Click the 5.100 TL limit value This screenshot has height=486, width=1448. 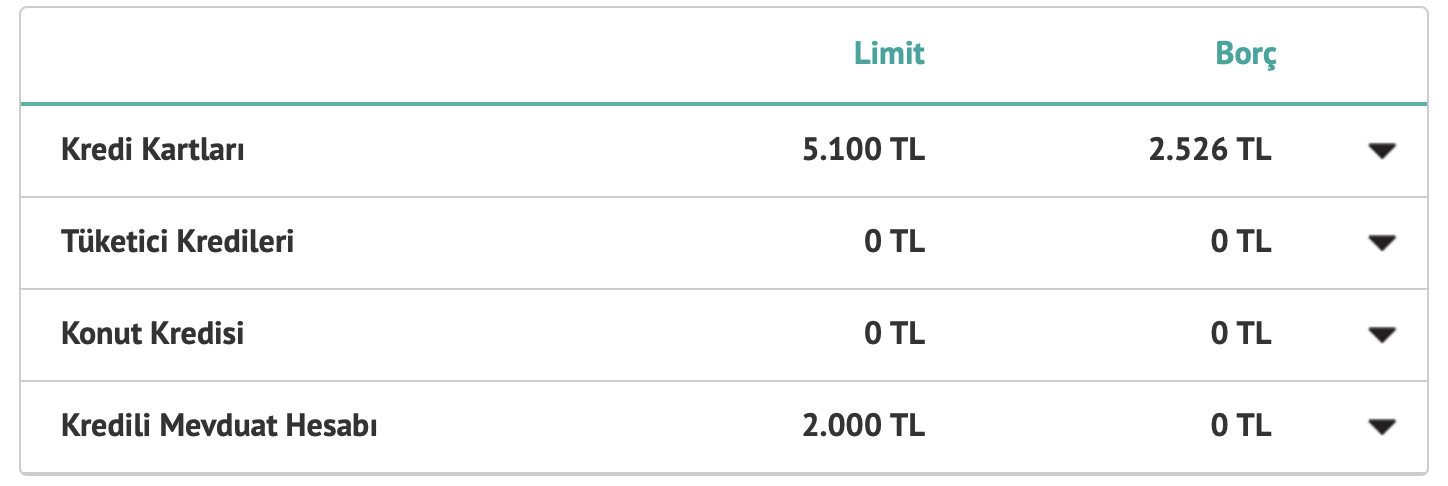pyautogui.click(x=864, y=151)
